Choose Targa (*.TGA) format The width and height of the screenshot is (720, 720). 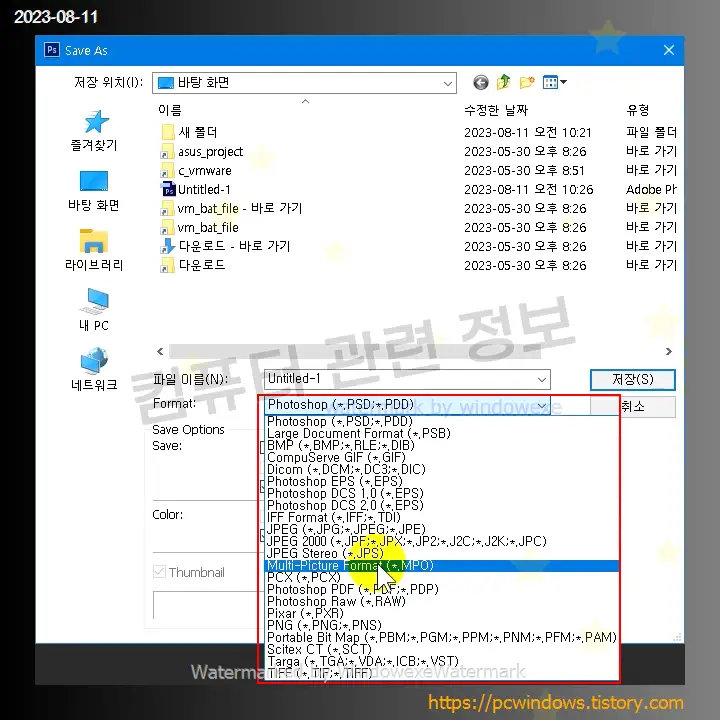(442, 661)
